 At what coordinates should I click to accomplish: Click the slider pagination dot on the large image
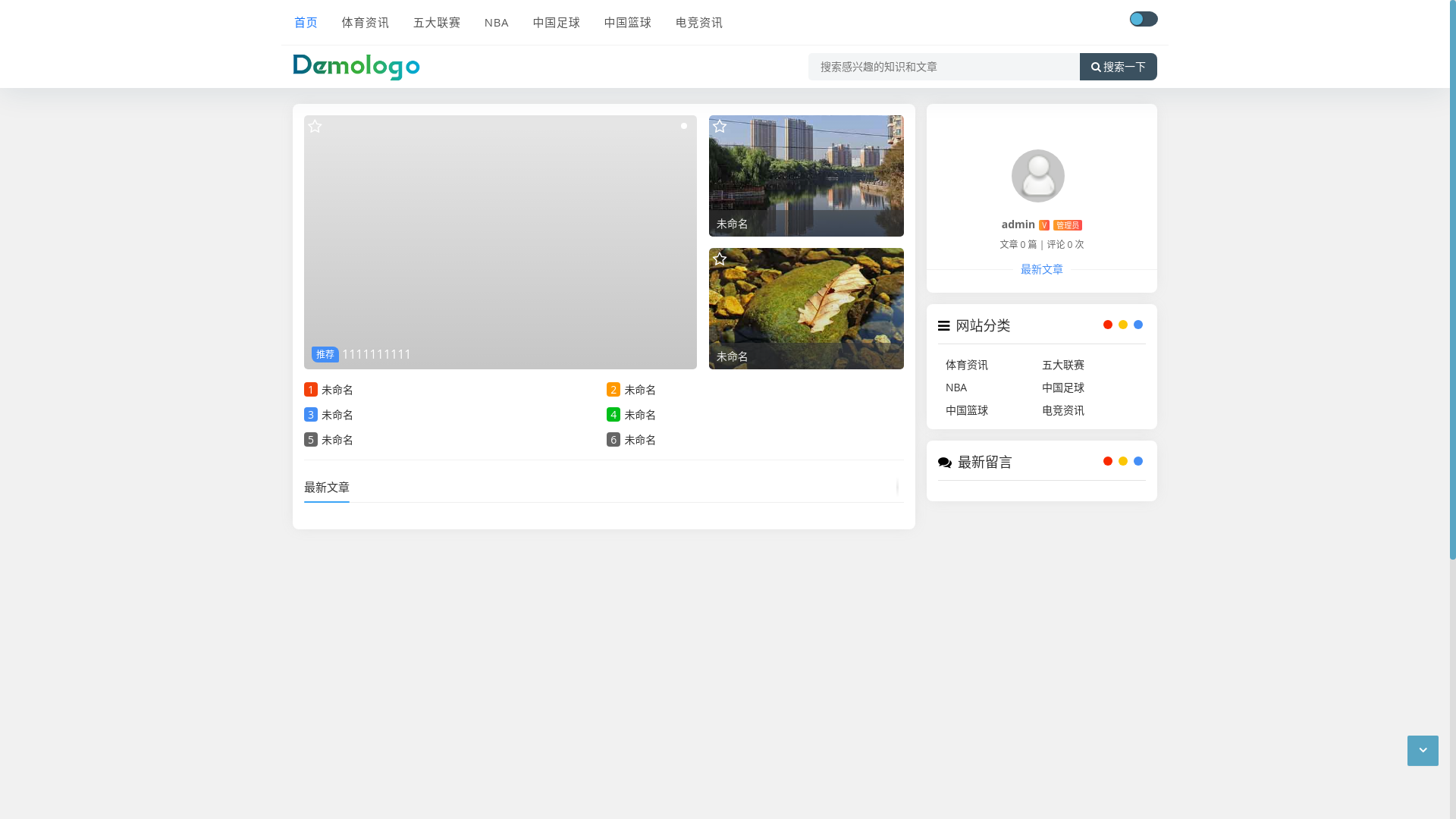[x=684, y=126]
